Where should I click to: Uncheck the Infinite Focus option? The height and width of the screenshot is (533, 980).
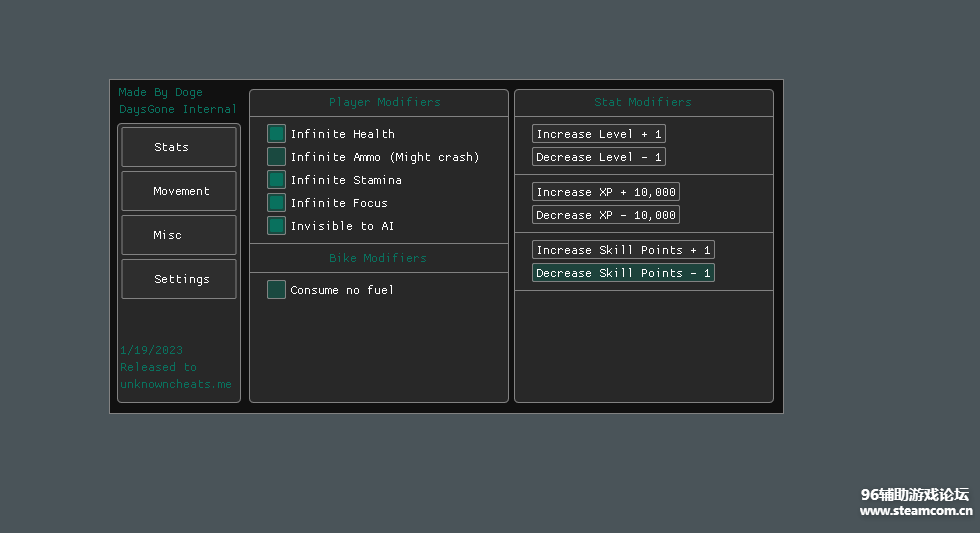click(276, 203)
